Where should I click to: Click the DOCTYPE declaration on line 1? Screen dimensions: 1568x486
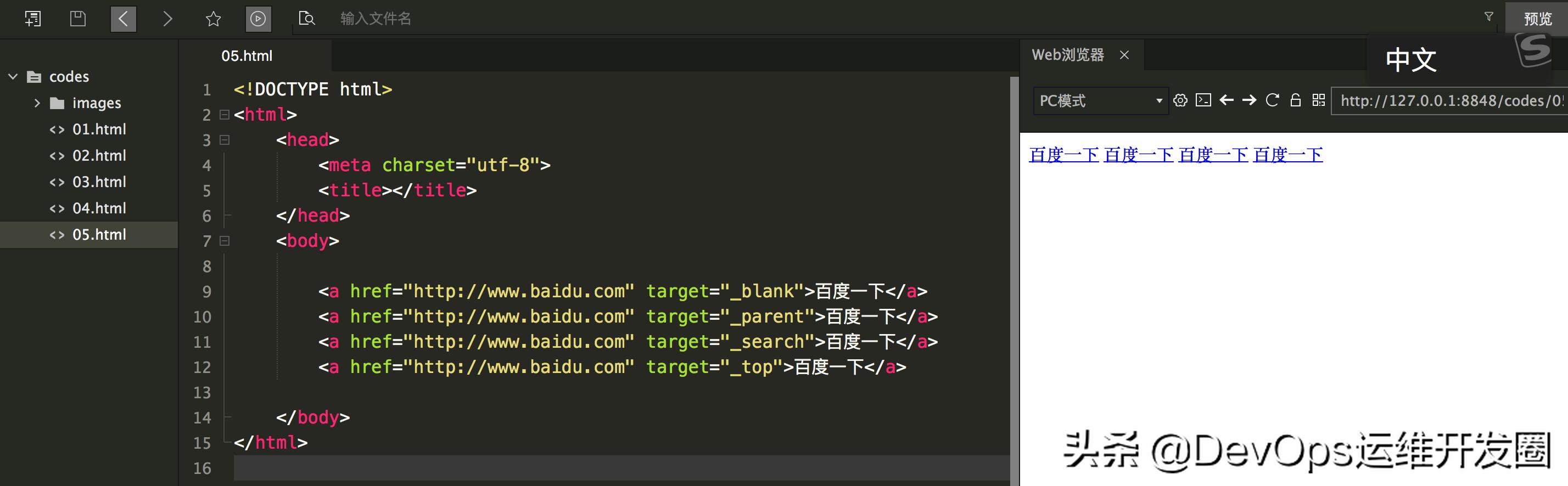coord(313,89)
